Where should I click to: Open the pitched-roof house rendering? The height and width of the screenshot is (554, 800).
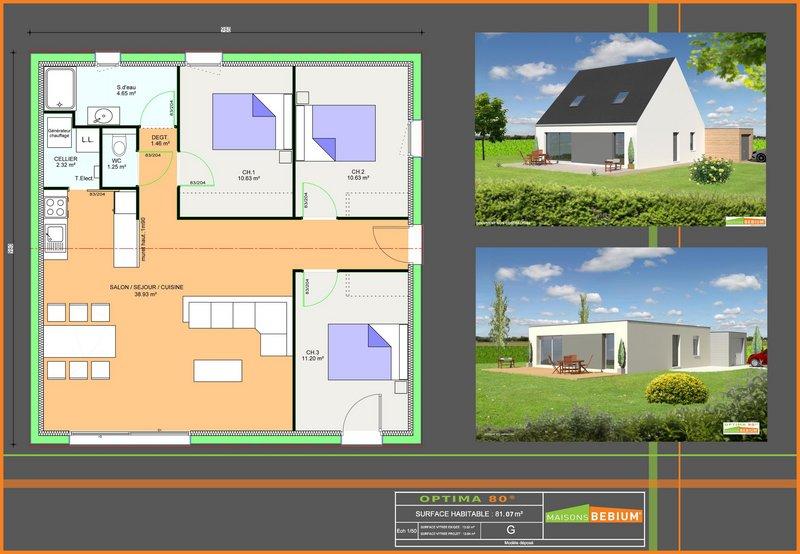coord(619,129)
